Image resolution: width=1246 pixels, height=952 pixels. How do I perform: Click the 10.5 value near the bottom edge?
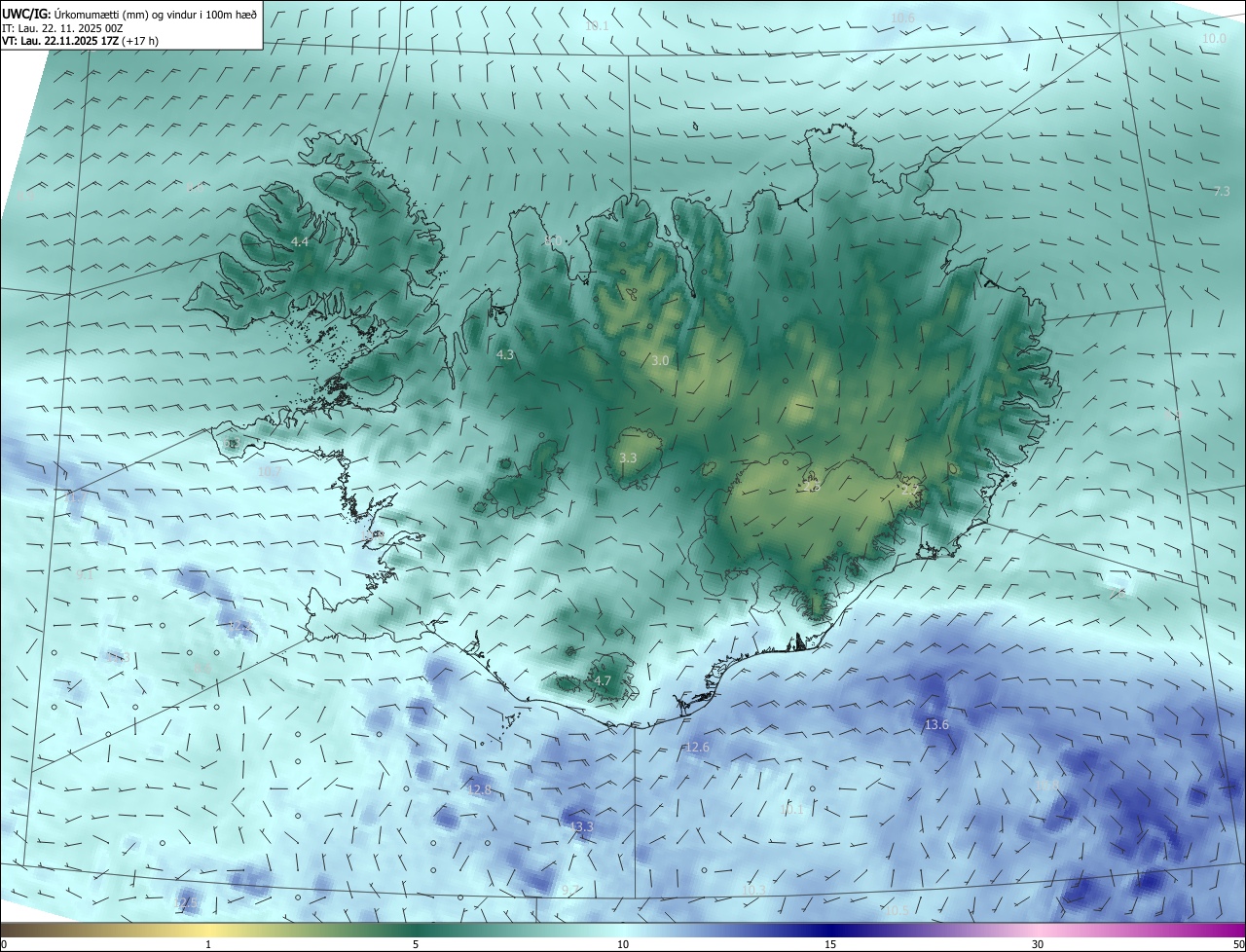click(897, 911)
